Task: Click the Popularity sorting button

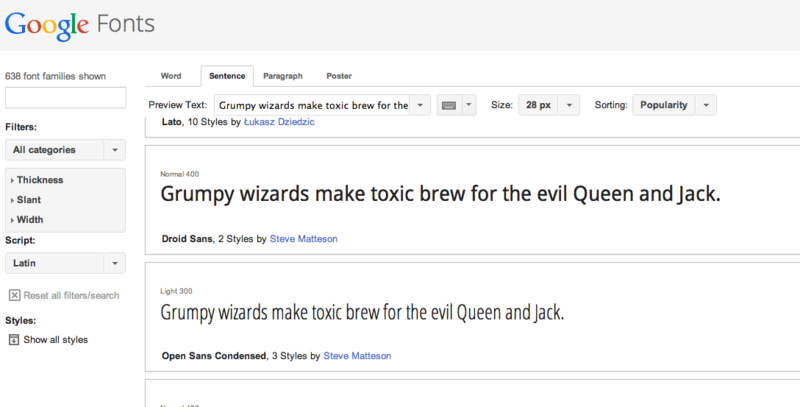Action: [664, 105]
